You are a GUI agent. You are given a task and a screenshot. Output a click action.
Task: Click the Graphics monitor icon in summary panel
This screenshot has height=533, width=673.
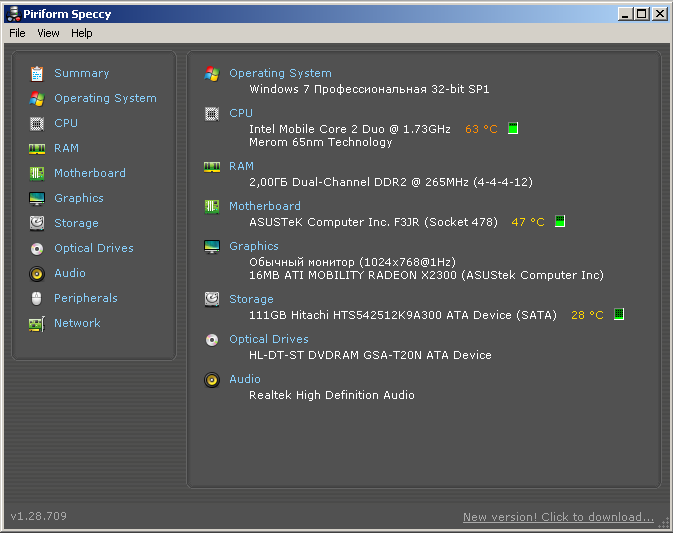click(212, 246)
